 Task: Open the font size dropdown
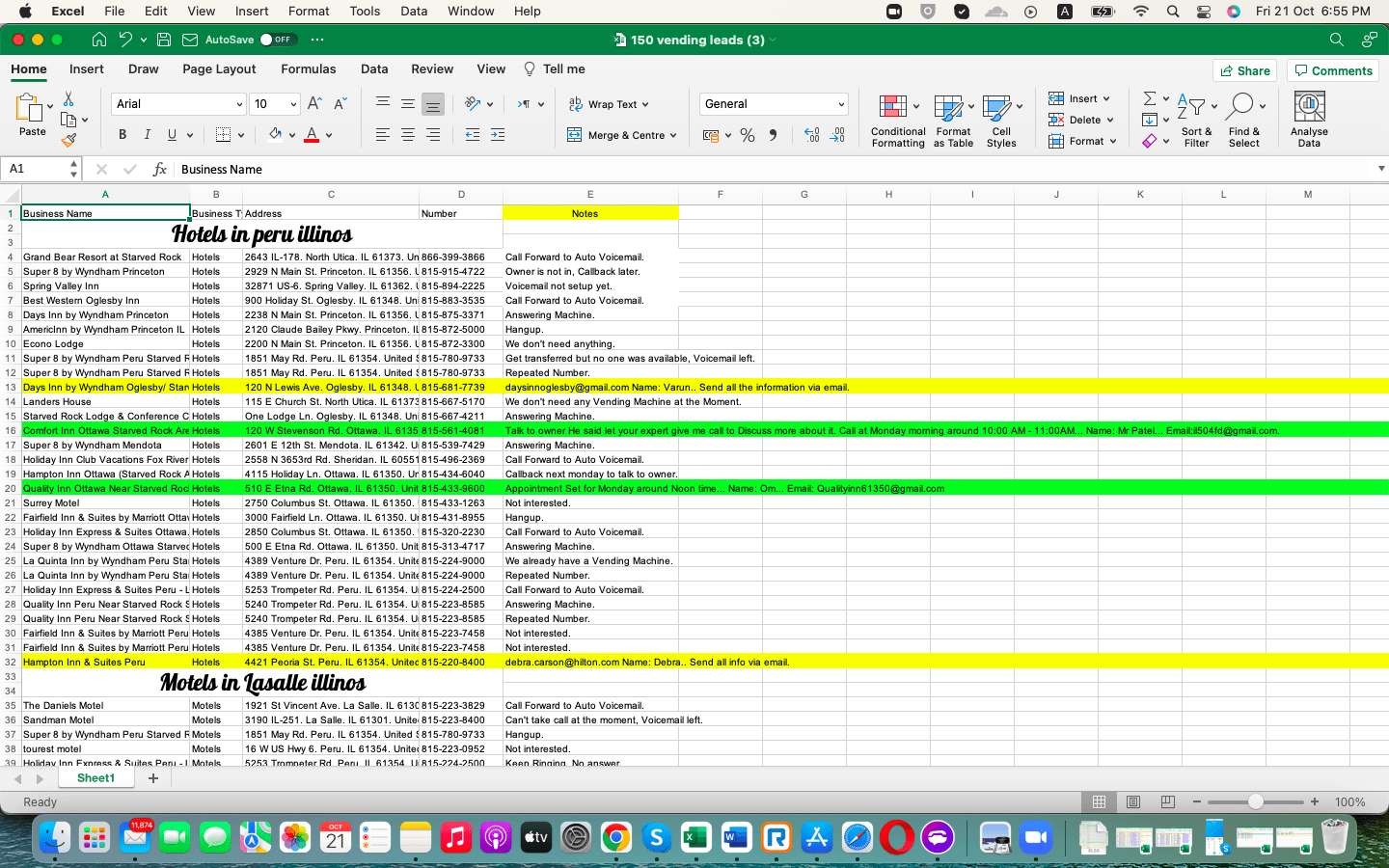293,104
